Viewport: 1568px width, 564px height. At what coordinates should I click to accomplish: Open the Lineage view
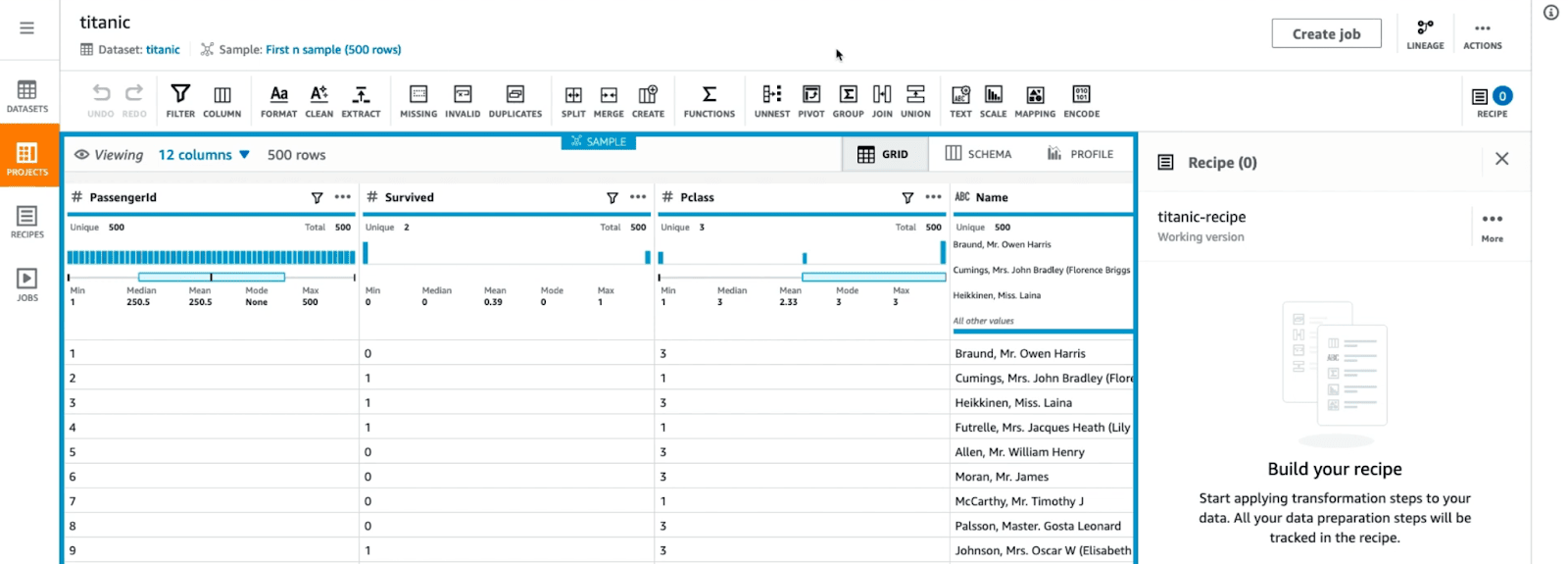(1425, 33)
